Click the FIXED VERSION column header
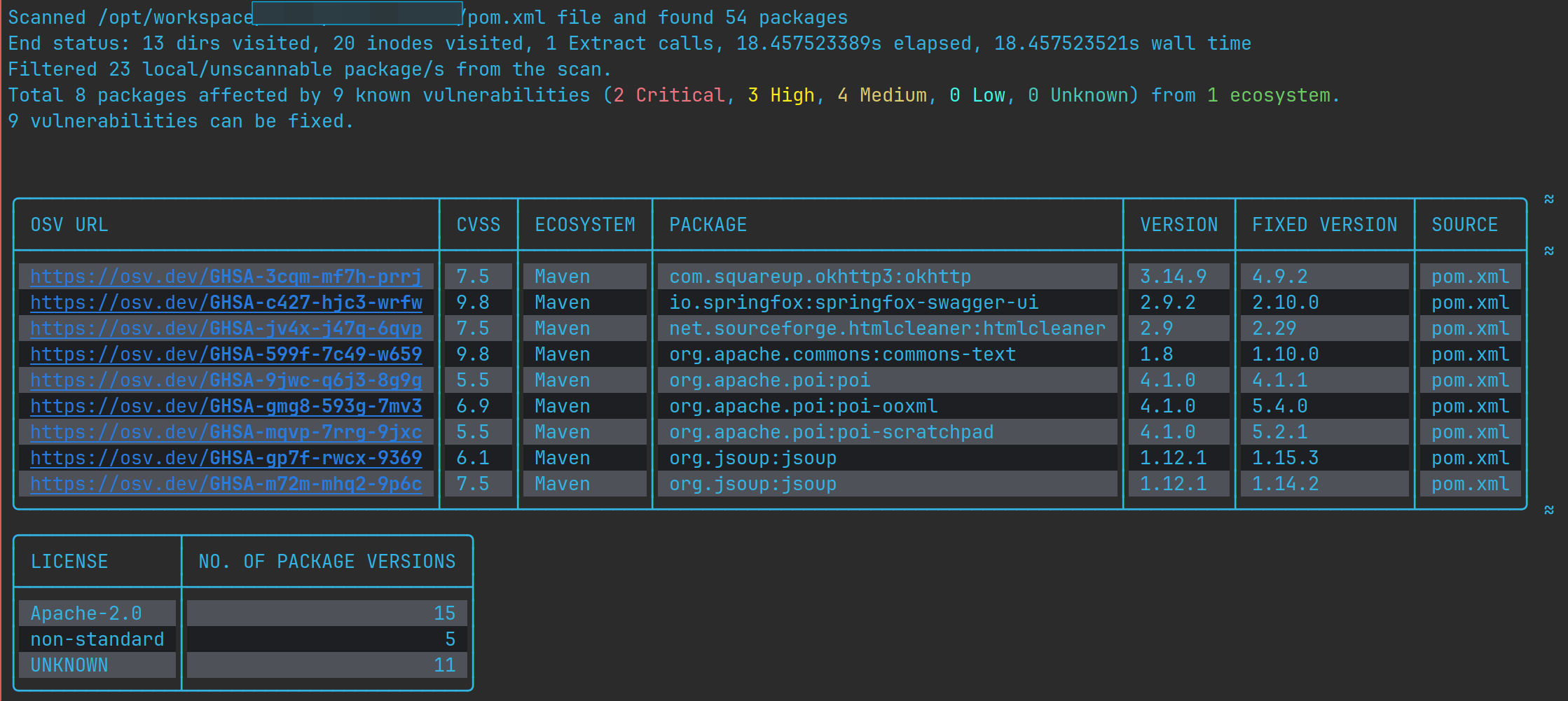Image resolution: width=1568 pixels, height=701 pixels. click(x=1324, y=225)
